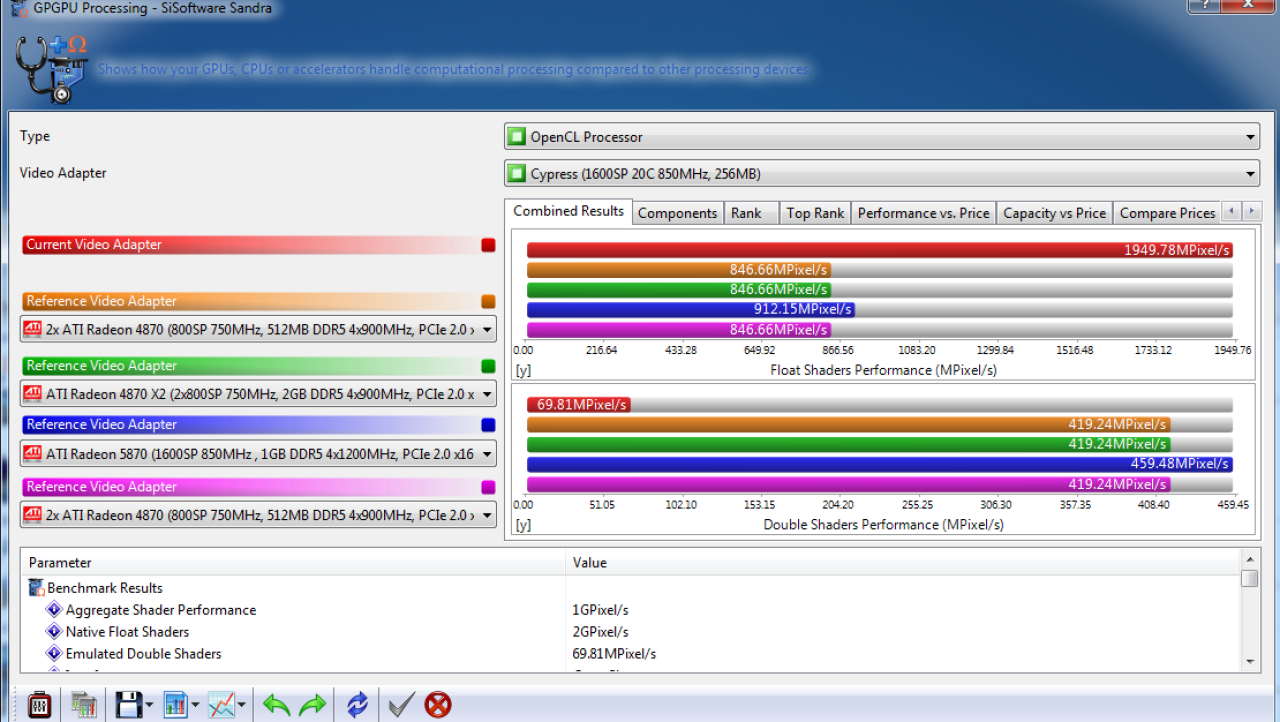1280x722 pixels.
Task: Open the Top Rank tab
Action: tap(815, 213)
